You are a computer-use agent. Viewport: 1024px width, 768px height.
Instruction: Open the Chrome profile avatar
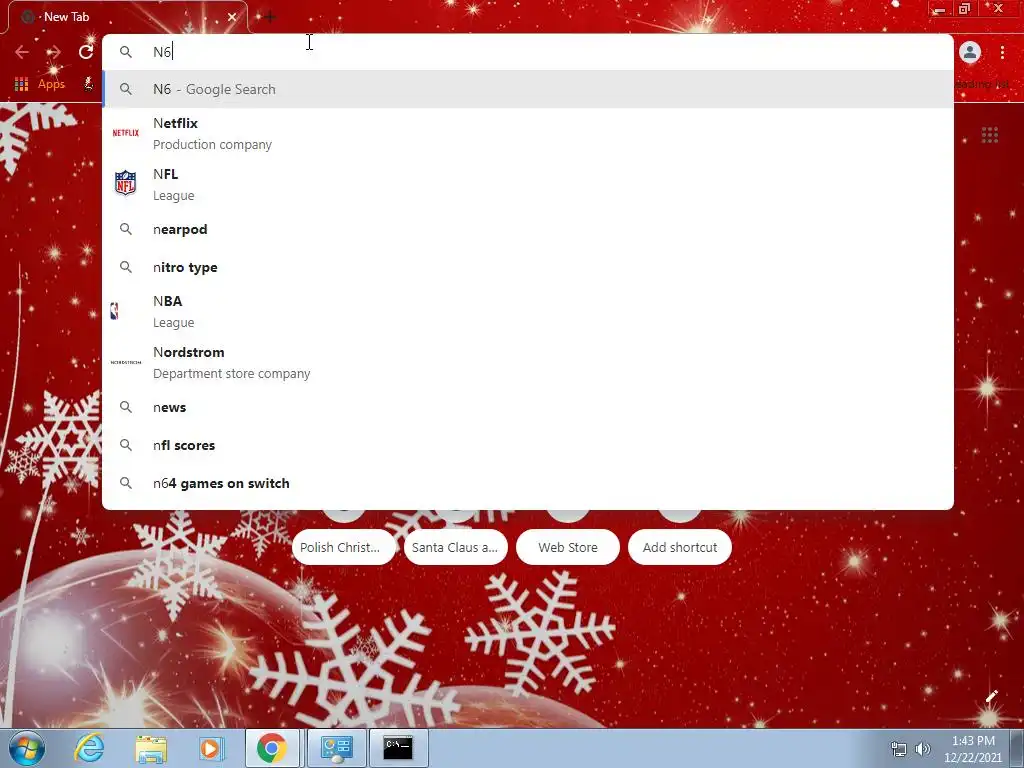click(970, 52)
